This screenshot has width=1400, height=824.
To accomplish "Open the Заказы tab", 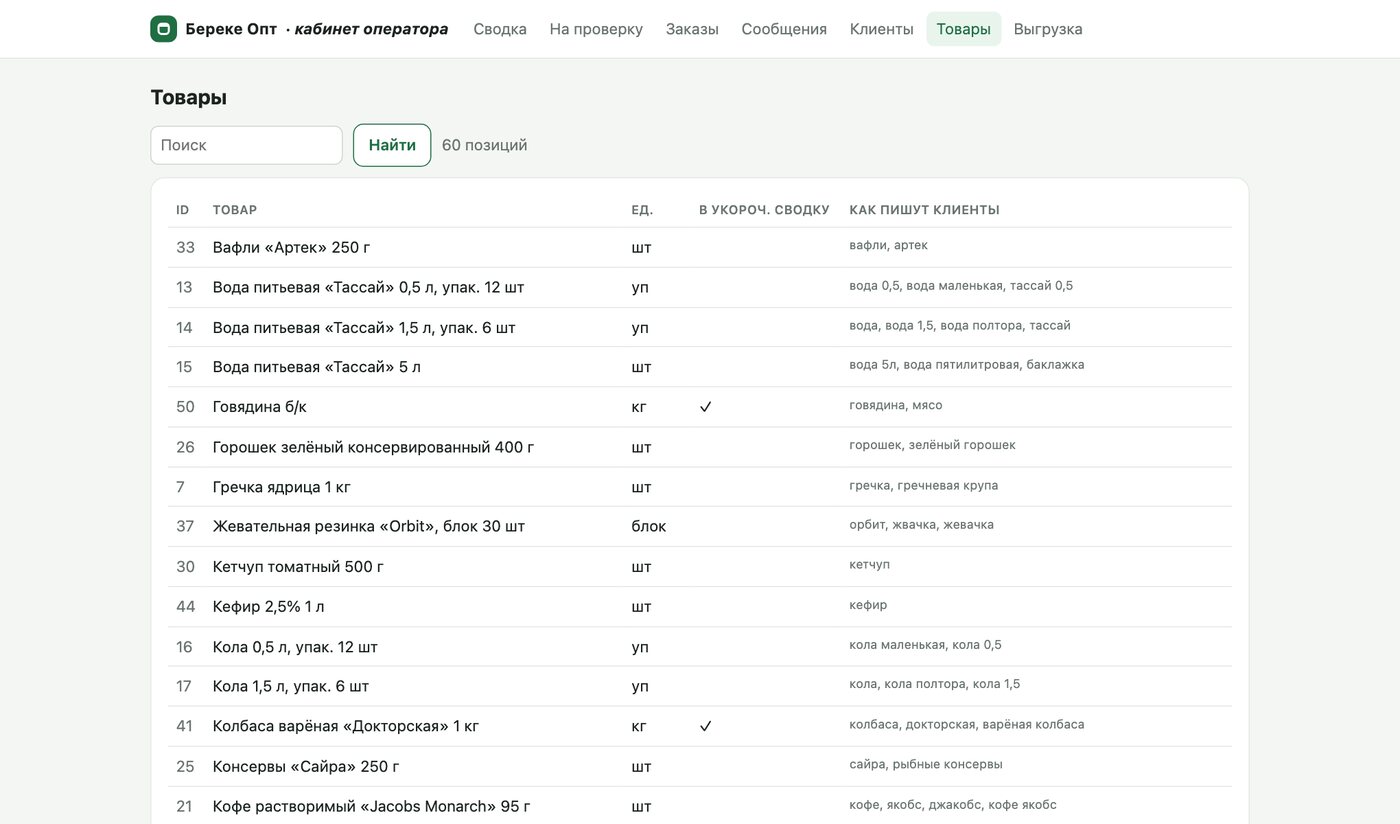I will click(x=692, y=29).
